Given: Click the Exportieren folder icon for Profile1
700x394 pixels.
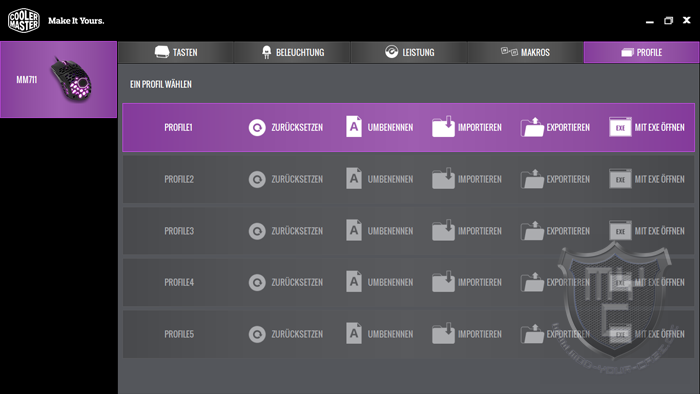Looking at the screenshot, I should [532, 127].
